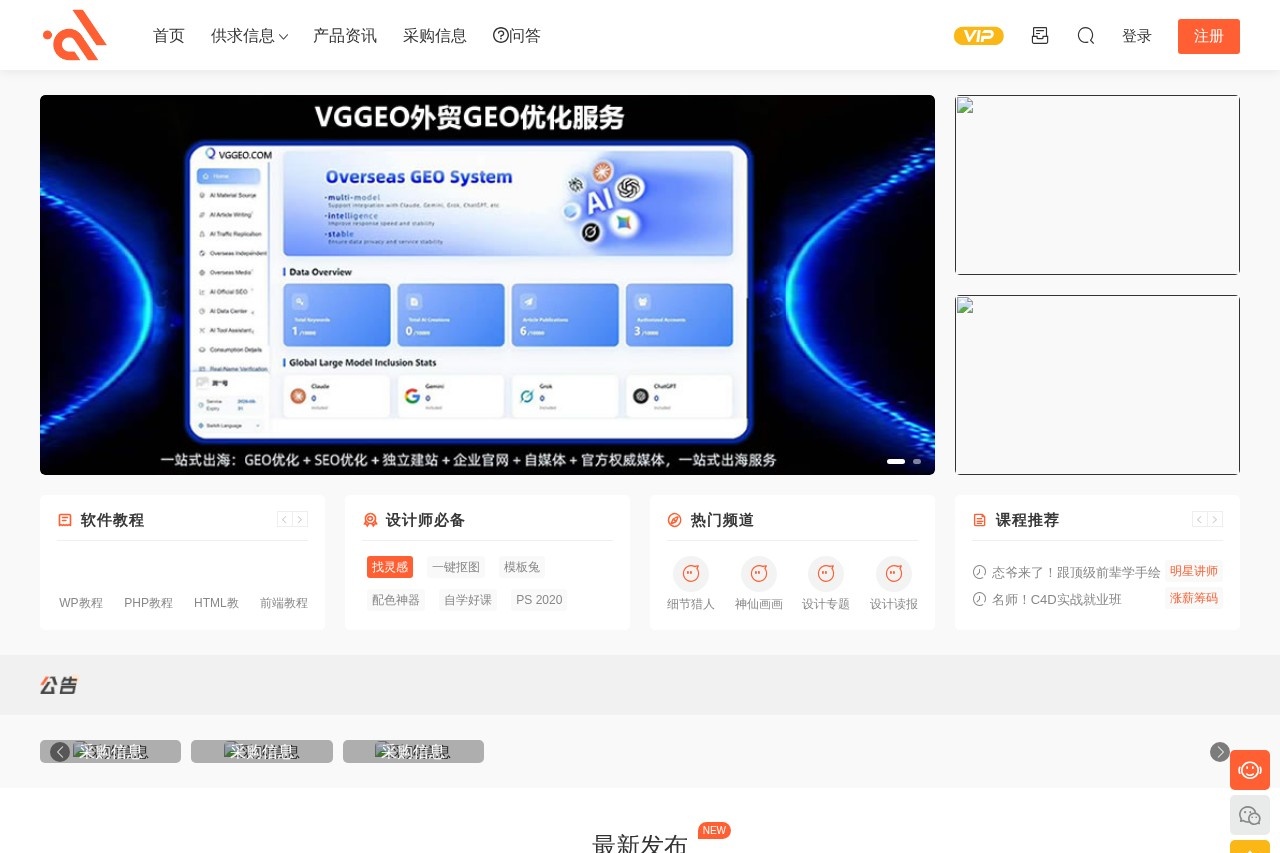Open PHP教程 tutorial link

click(x=148, y=603)
